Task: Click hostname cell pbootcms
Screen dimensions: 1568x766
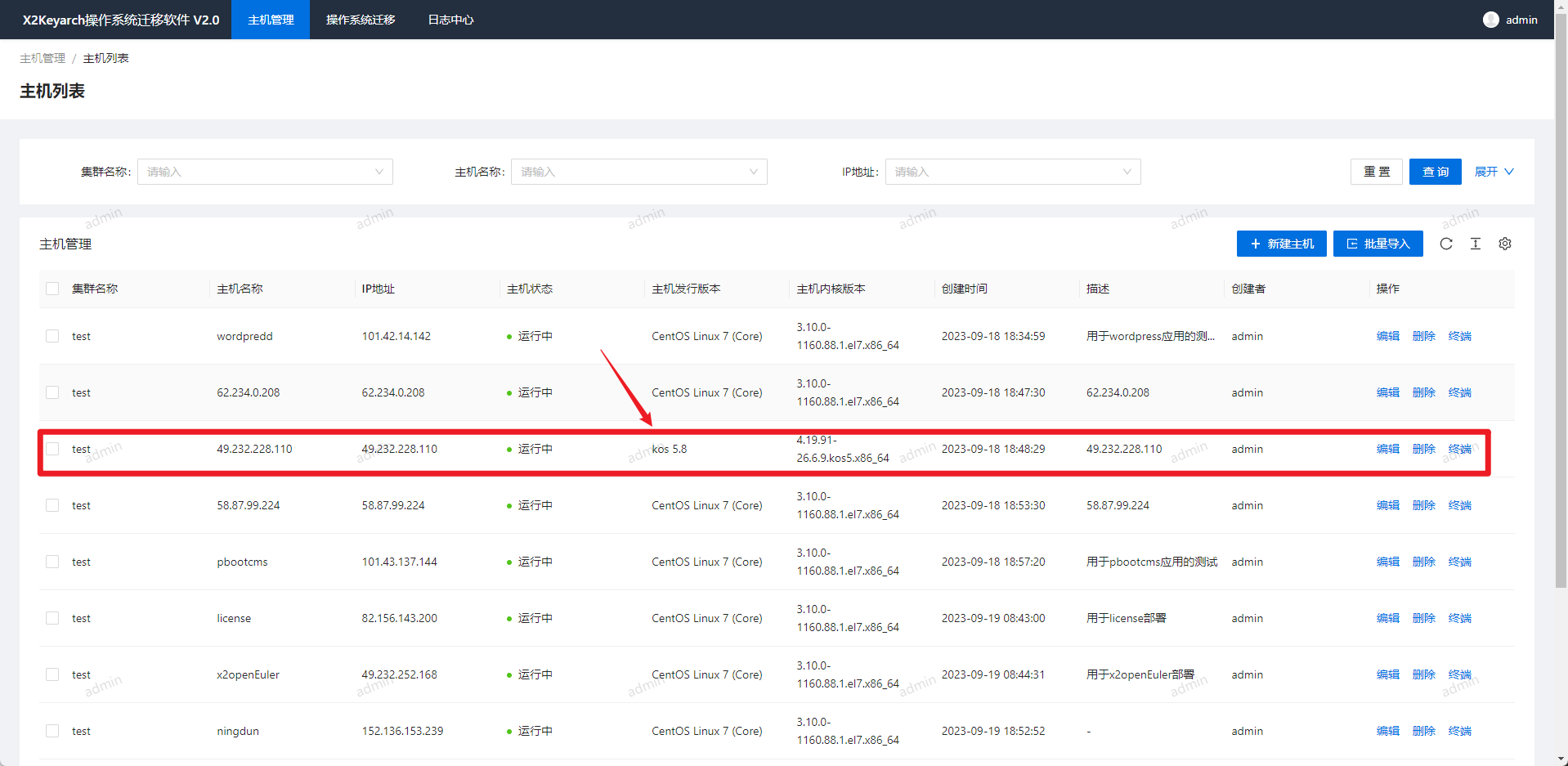Action: coord(242,562)
